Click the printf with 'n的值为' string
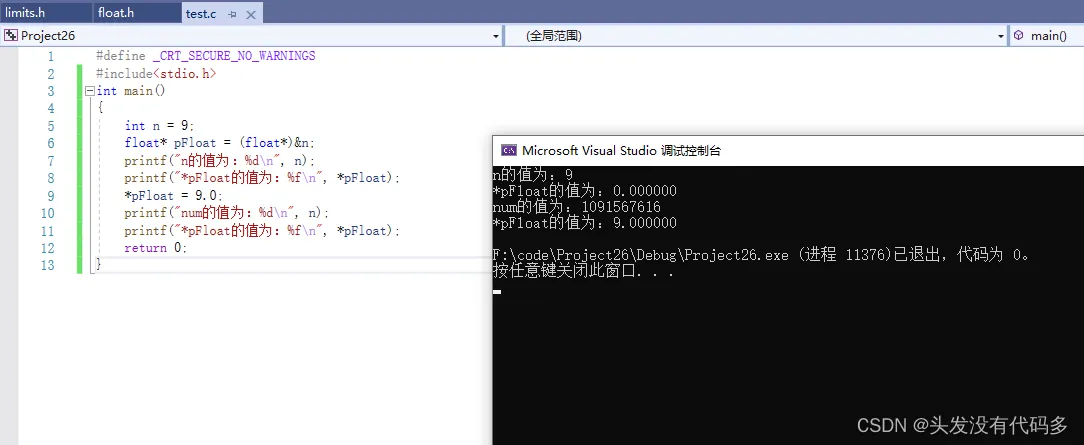Screen dimensions: 1084x445 220,160
